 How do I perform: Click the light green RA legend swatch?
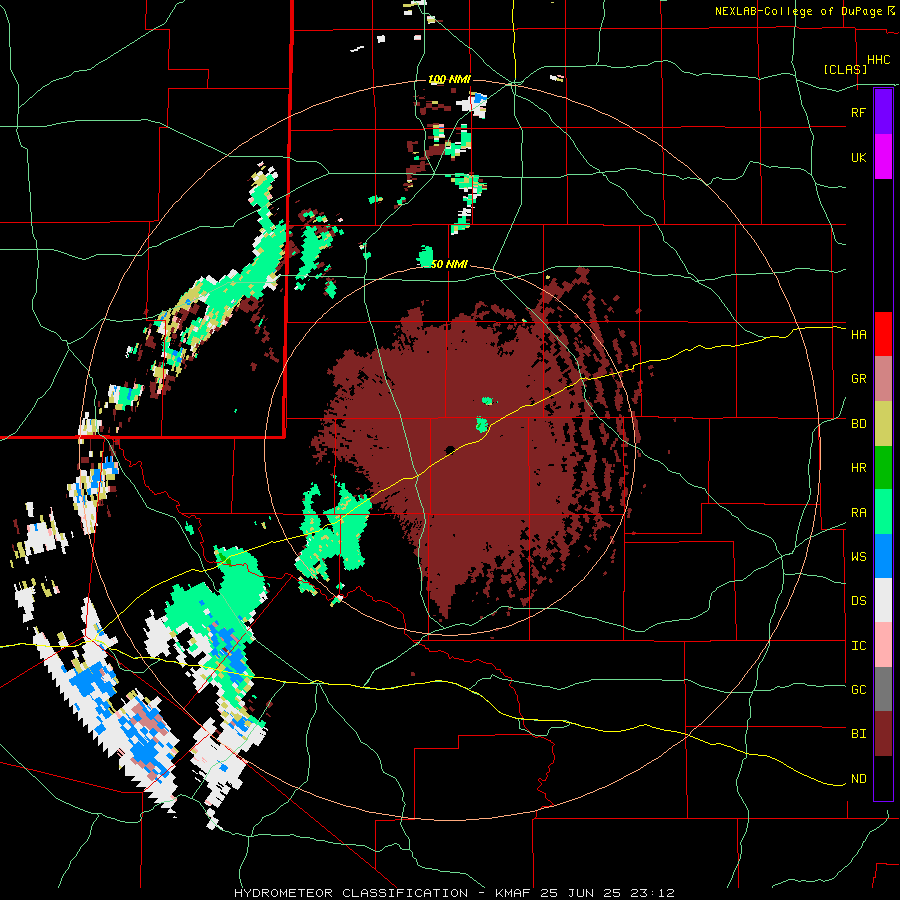tap(883, 512)
